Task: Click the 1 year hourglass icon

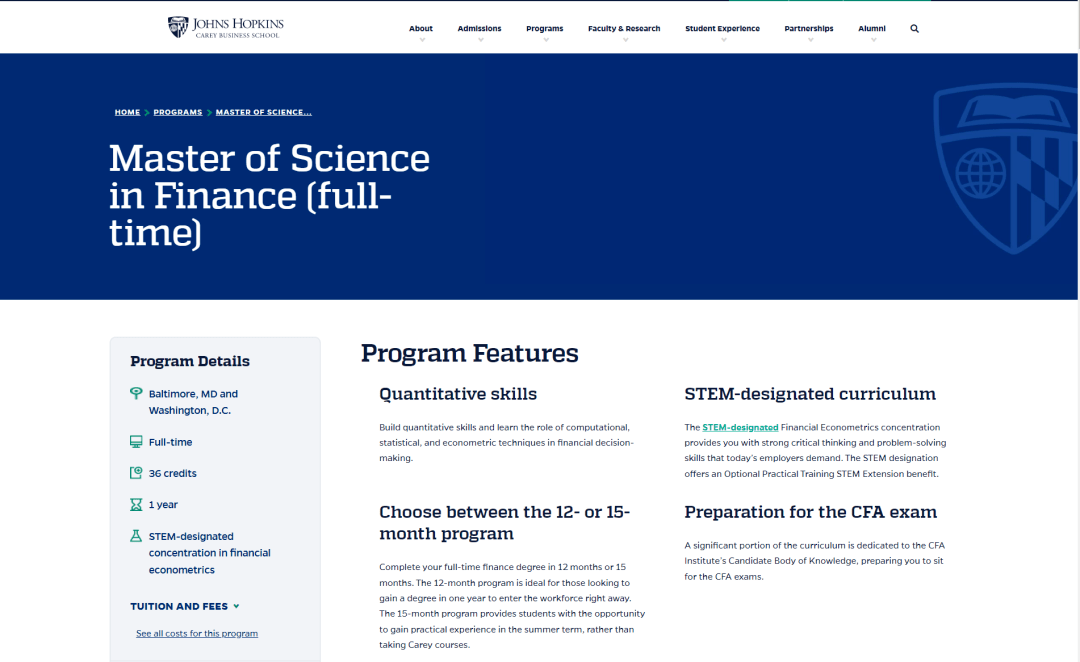Action: click(136, 505)
